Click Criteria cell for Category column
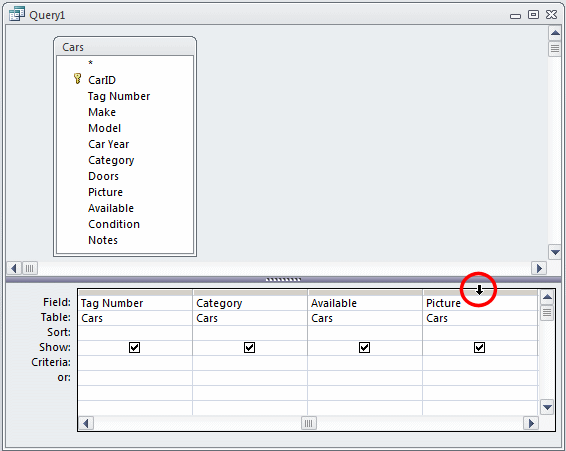The image size is (566, 451). 250,363
